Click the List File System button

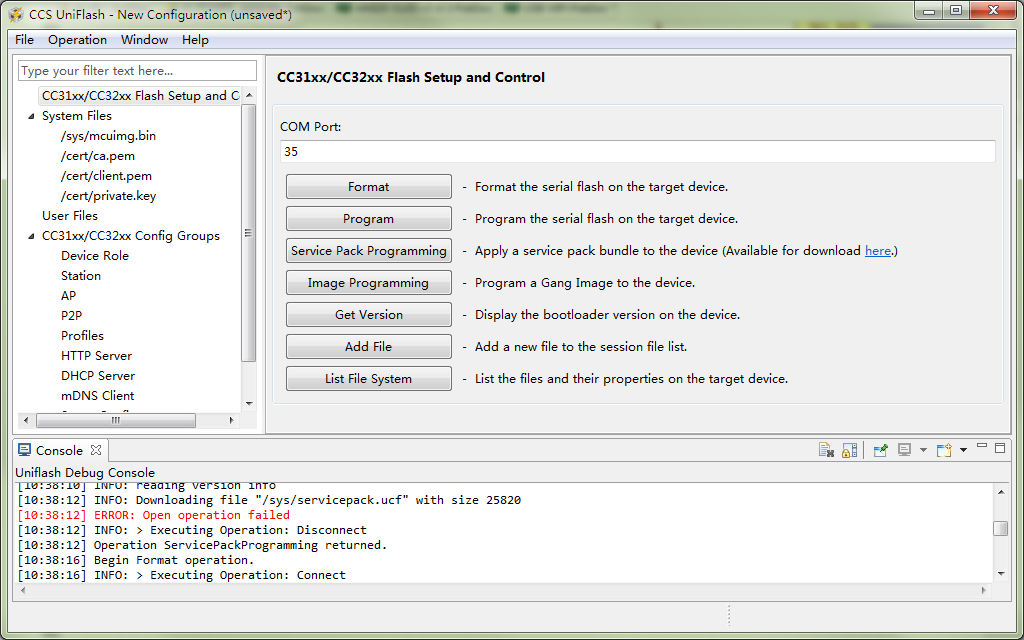[368, 379]
